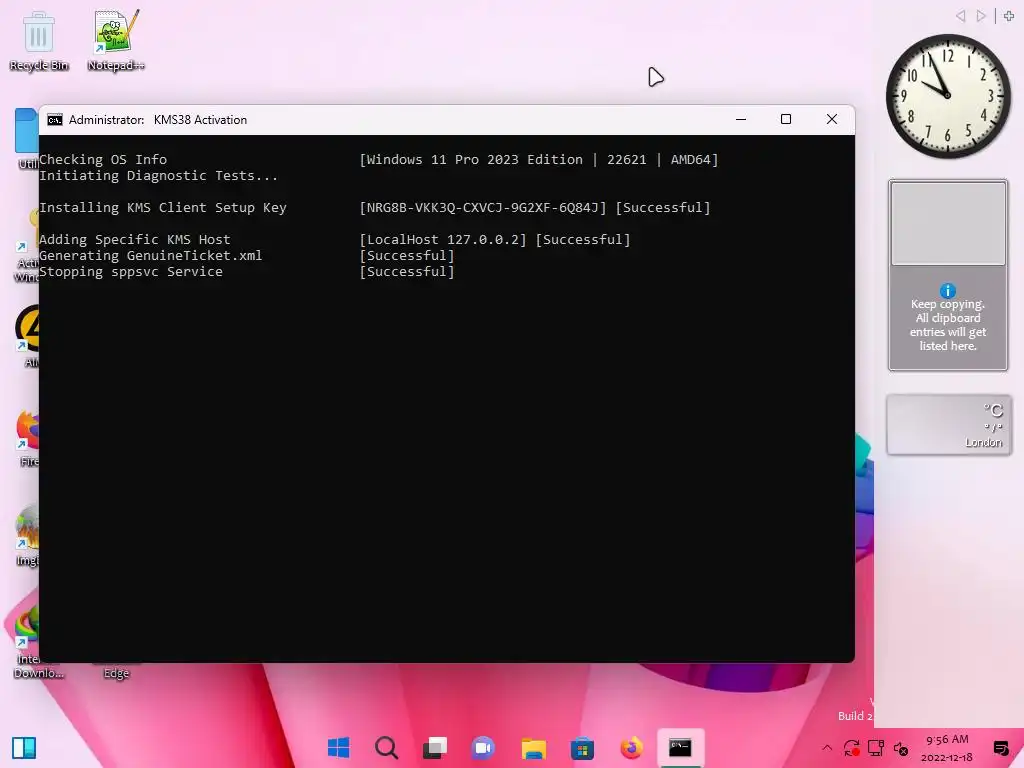This screenshot has width=1024, height=768.
Task: Launch Firefox from the taskbar
Action: (631, 748)
